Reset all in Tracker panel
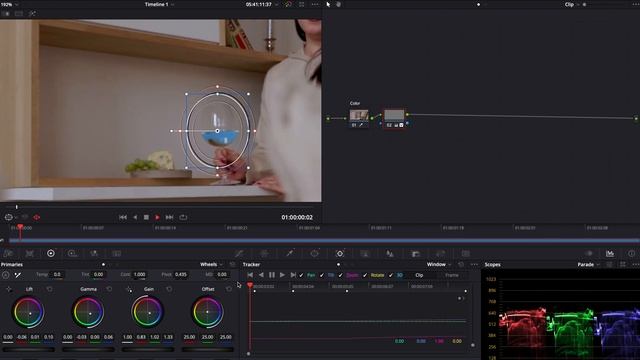Image resolution: width=640 pixels, height=360 pixels. click(x=461, y=264)
